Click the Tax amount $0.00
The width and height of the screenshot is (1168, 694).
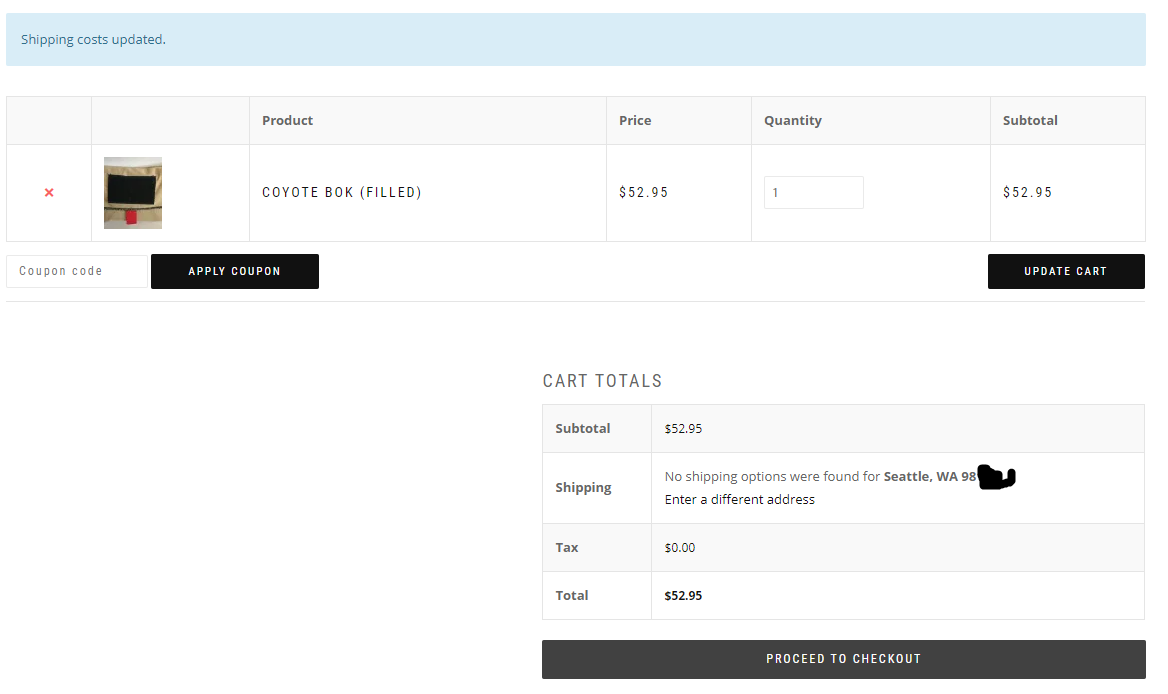680,547
